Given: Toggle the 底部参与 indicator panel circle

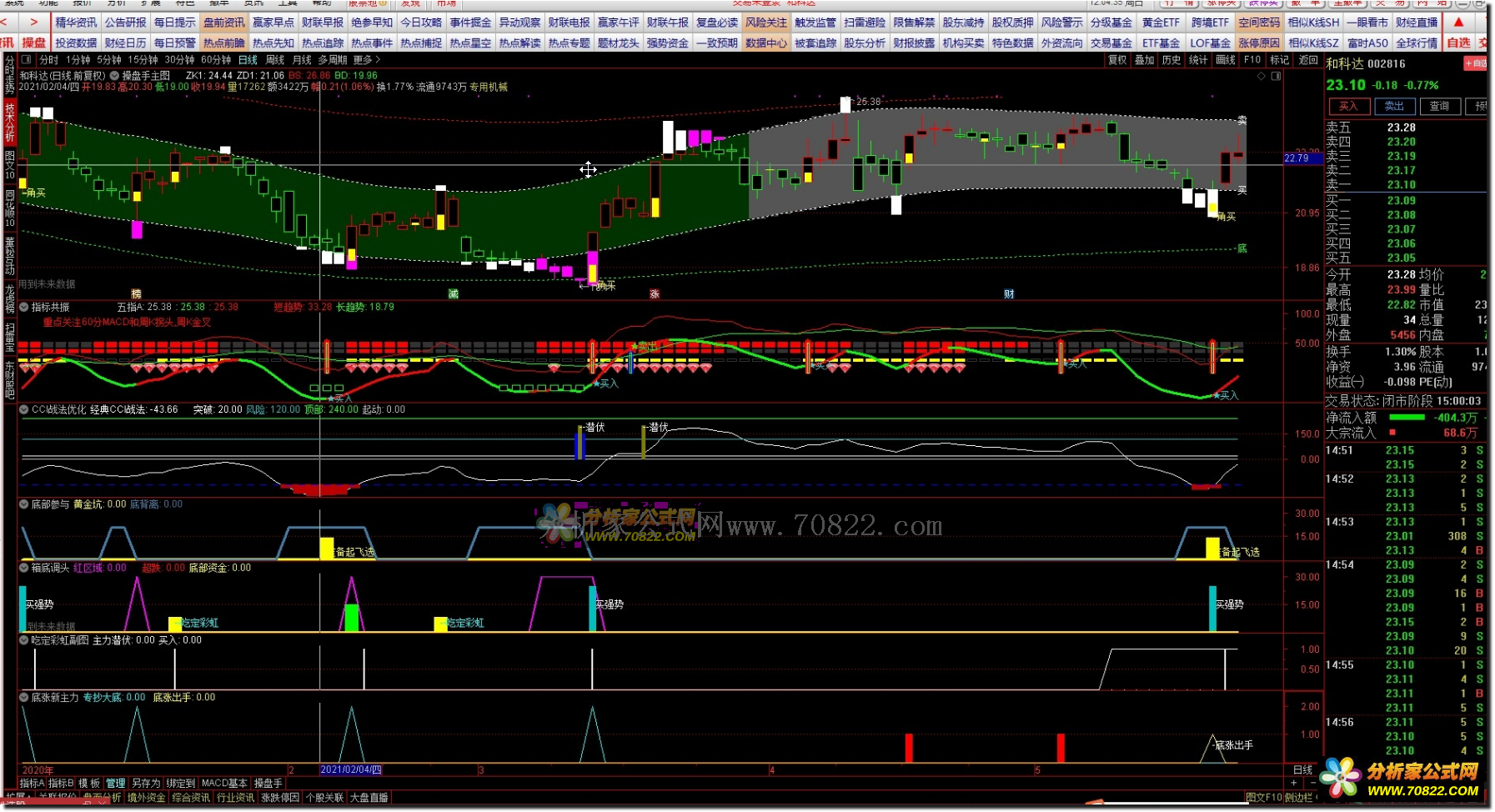Looking at the screenshot, I should (x=24, y=504).
